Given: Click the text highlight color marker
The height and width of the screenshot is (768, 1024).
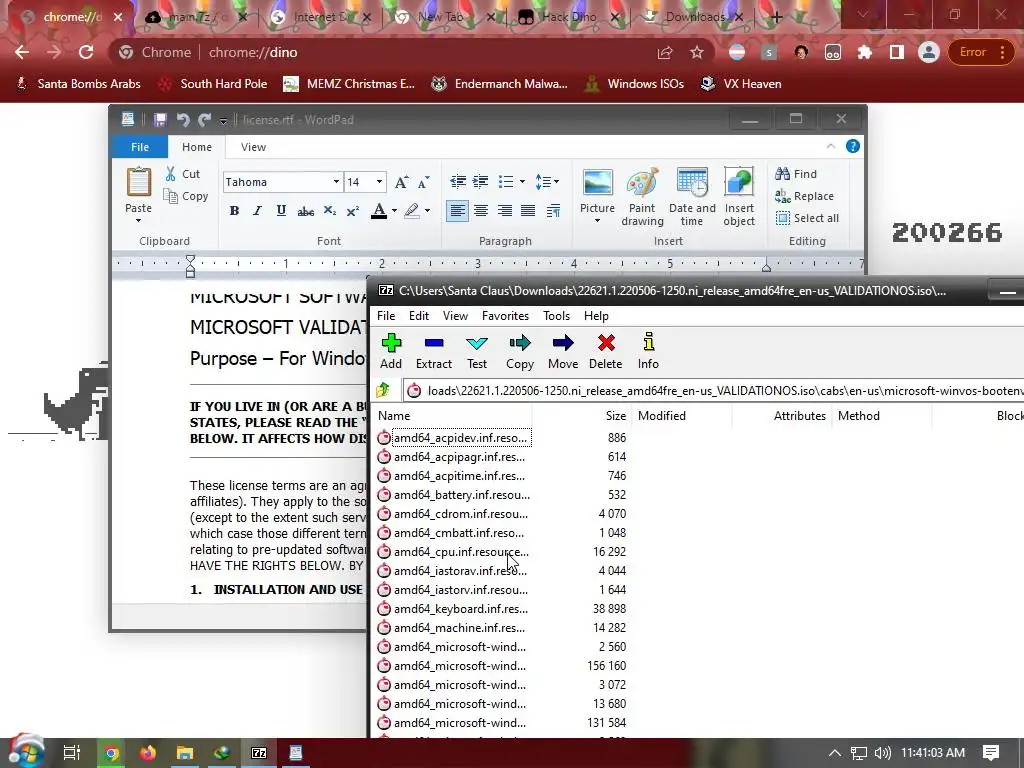Looking at the screenshot, I should pos(411,210).
